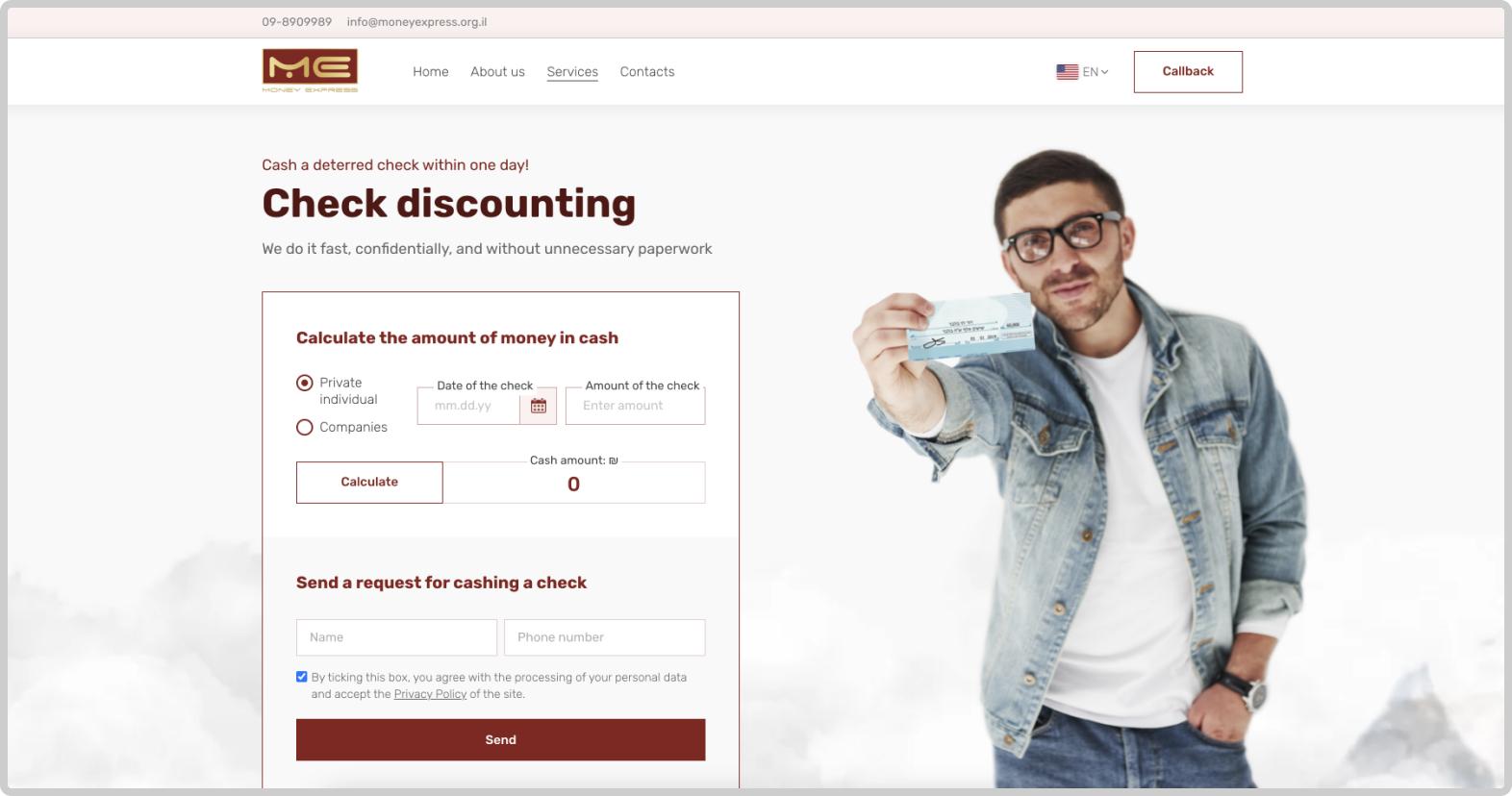Image resolution: width=1512 pixels, height=796 pixels.
Task: Click the US flag language icon
Action: click(1067, 72)
